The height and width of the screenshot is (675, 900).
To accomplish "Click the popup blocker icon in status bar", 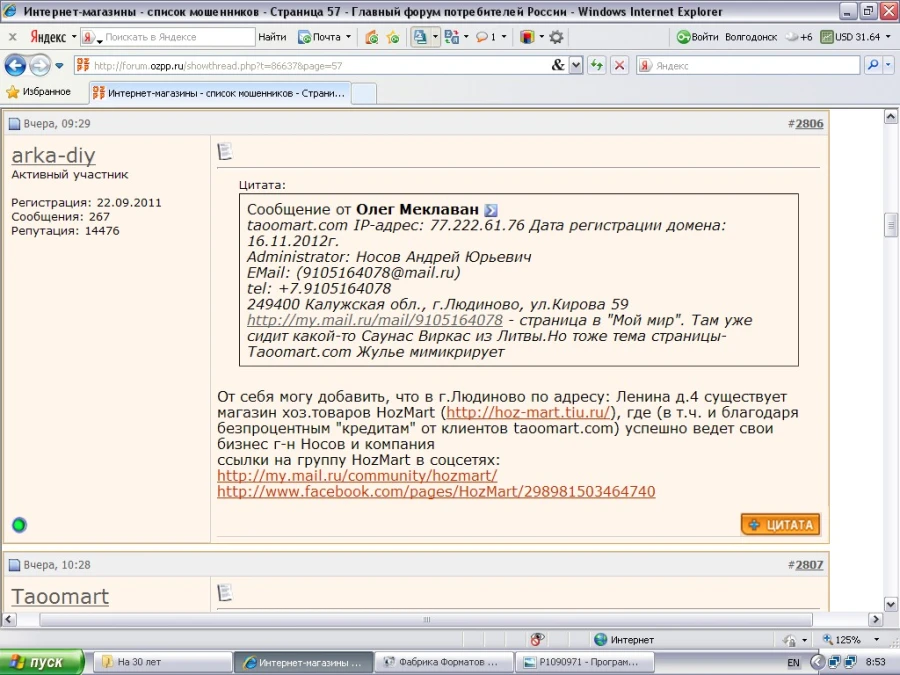I will point(537,639).
